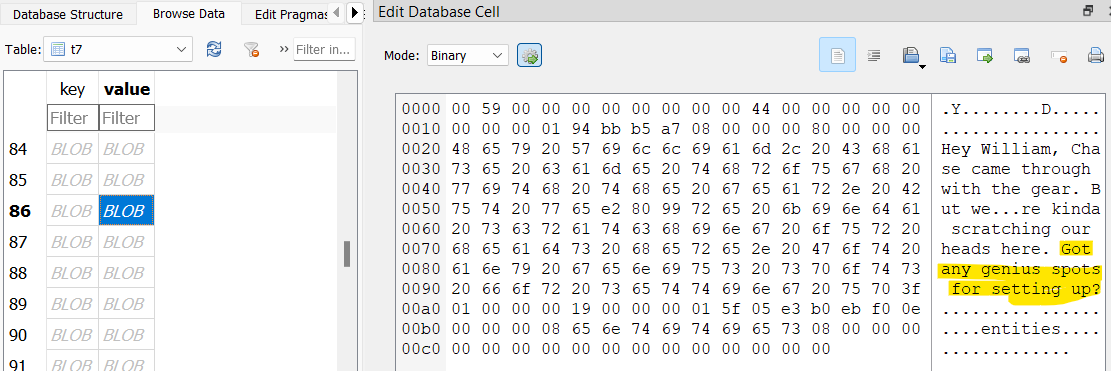The width and height of the screenshot is (1111, 371).
Task: Click the key column filter field
Action: click(72, 118)
